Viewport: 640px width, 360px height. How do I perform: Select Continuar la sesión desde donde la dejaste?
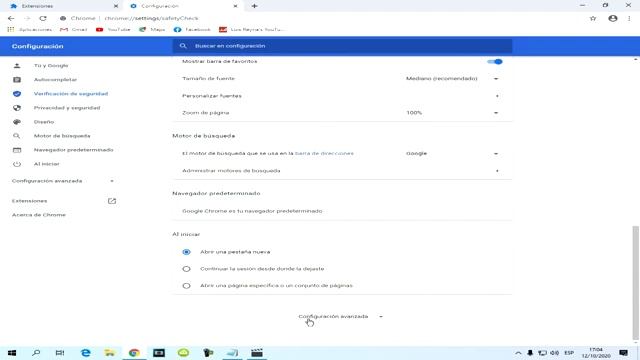coord(186,269)
